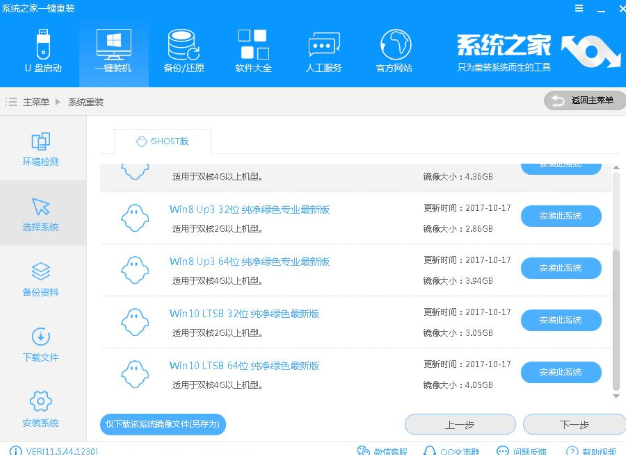Open the U盘启动 USB boot tool
The image size is (626, 455).
43,51
